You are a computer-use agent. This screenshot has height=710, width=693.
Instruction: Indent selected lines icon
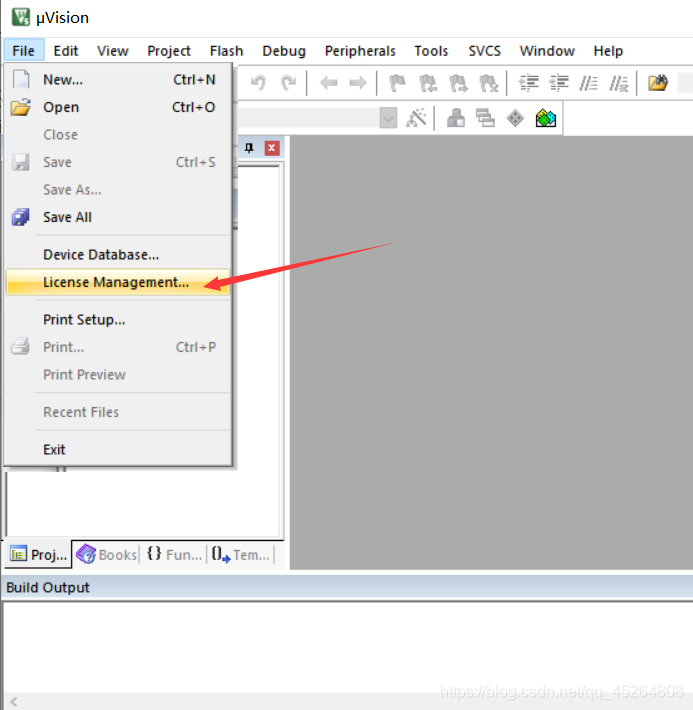coord(529,83)
